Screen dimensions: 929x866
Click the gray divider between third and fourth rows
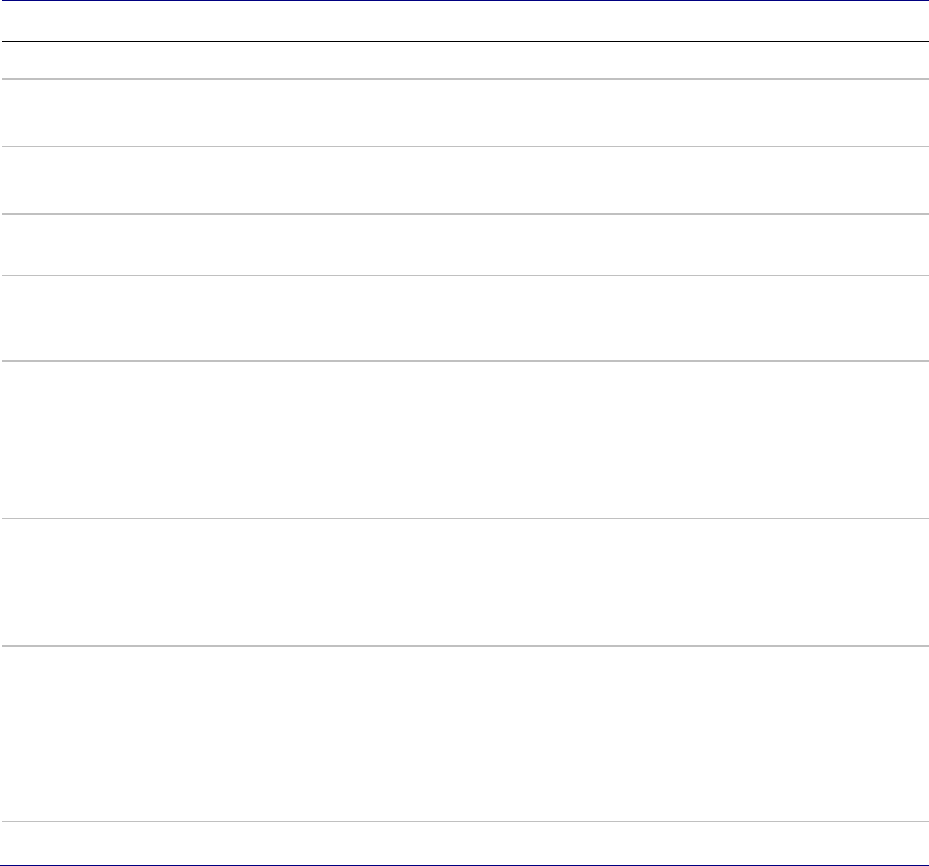click(x=464, y=213)
